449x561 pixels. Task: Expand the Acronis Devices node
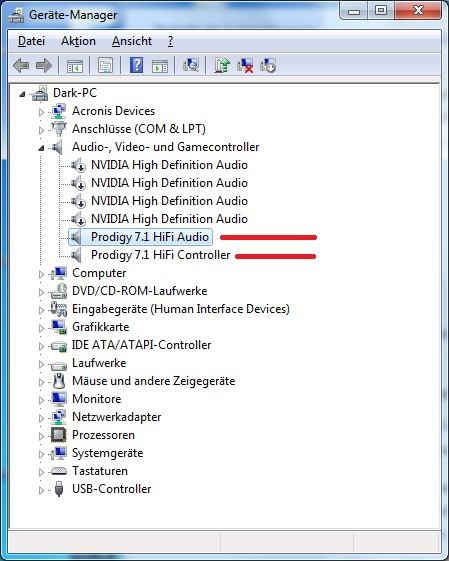pos(41,112)
